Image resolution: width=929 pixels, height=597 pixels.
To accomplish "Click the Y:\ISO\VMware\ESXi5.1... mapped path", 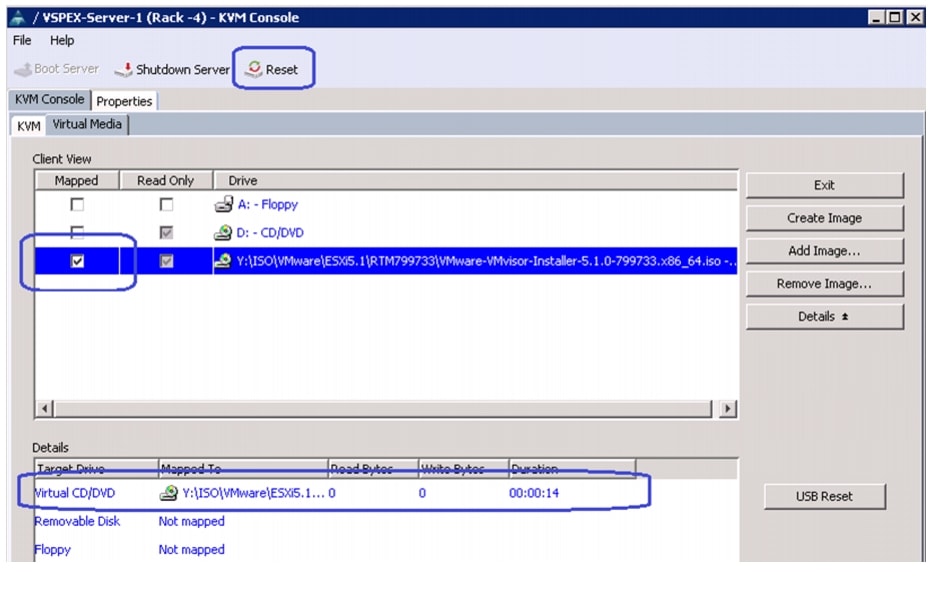I will point(254,493).
